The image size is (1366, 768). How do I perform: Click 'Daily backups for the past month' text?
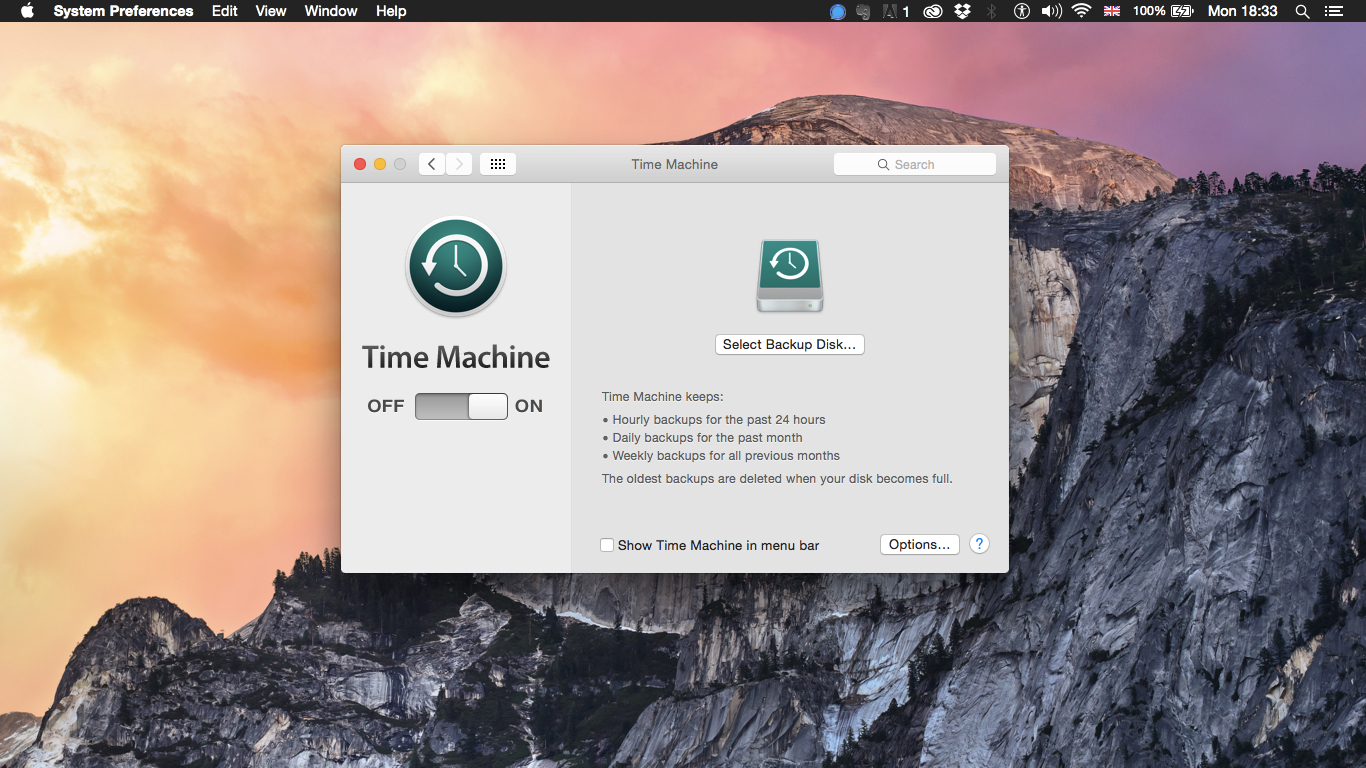707,438
